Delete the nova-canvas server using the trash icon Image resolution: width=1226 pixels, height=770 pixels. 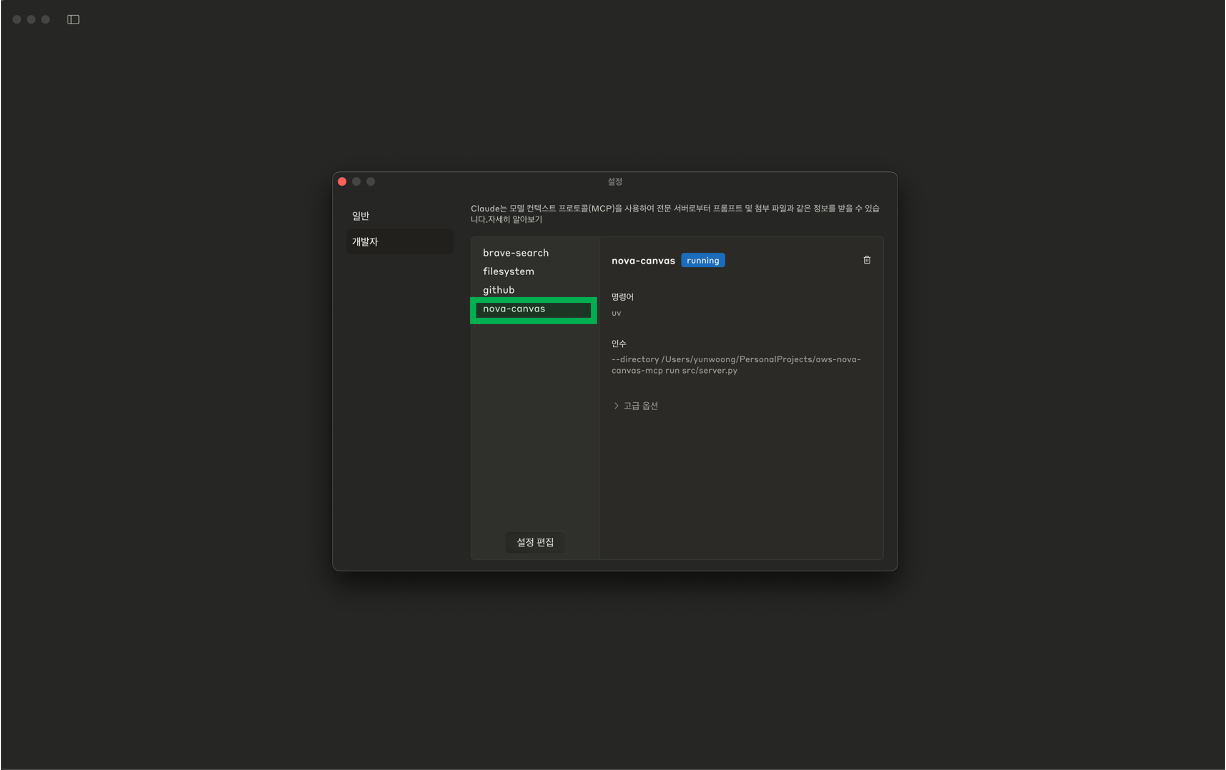pos(866,259)
